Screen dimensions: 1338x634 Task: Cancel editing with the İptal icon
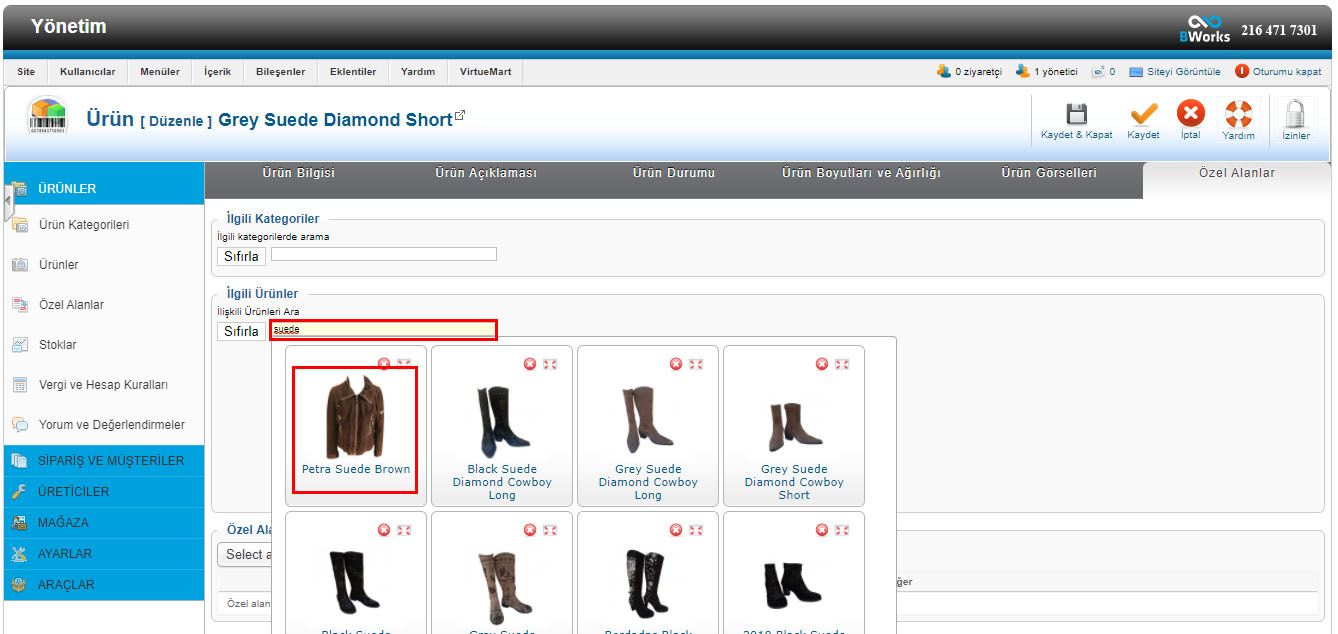click(x=1190, y=113)
